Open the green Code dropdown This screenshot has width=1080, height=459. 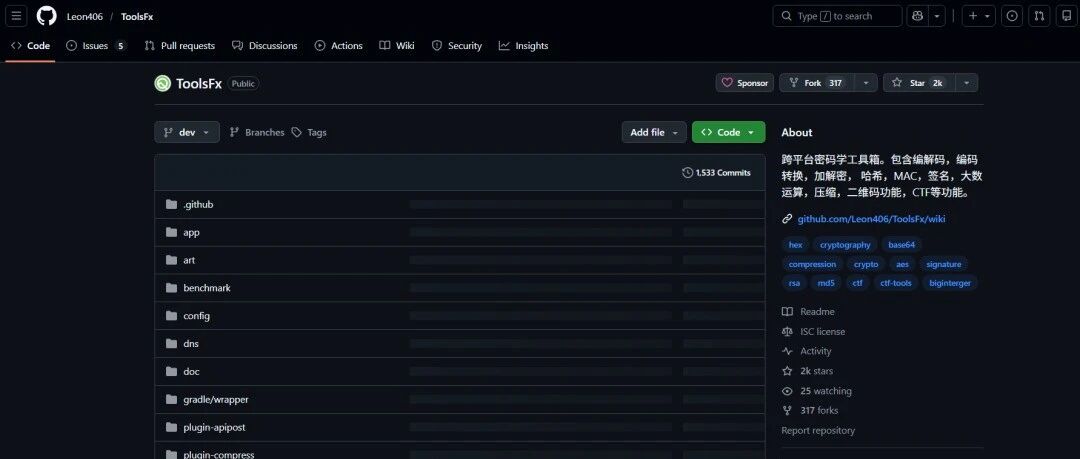(729, 132)
